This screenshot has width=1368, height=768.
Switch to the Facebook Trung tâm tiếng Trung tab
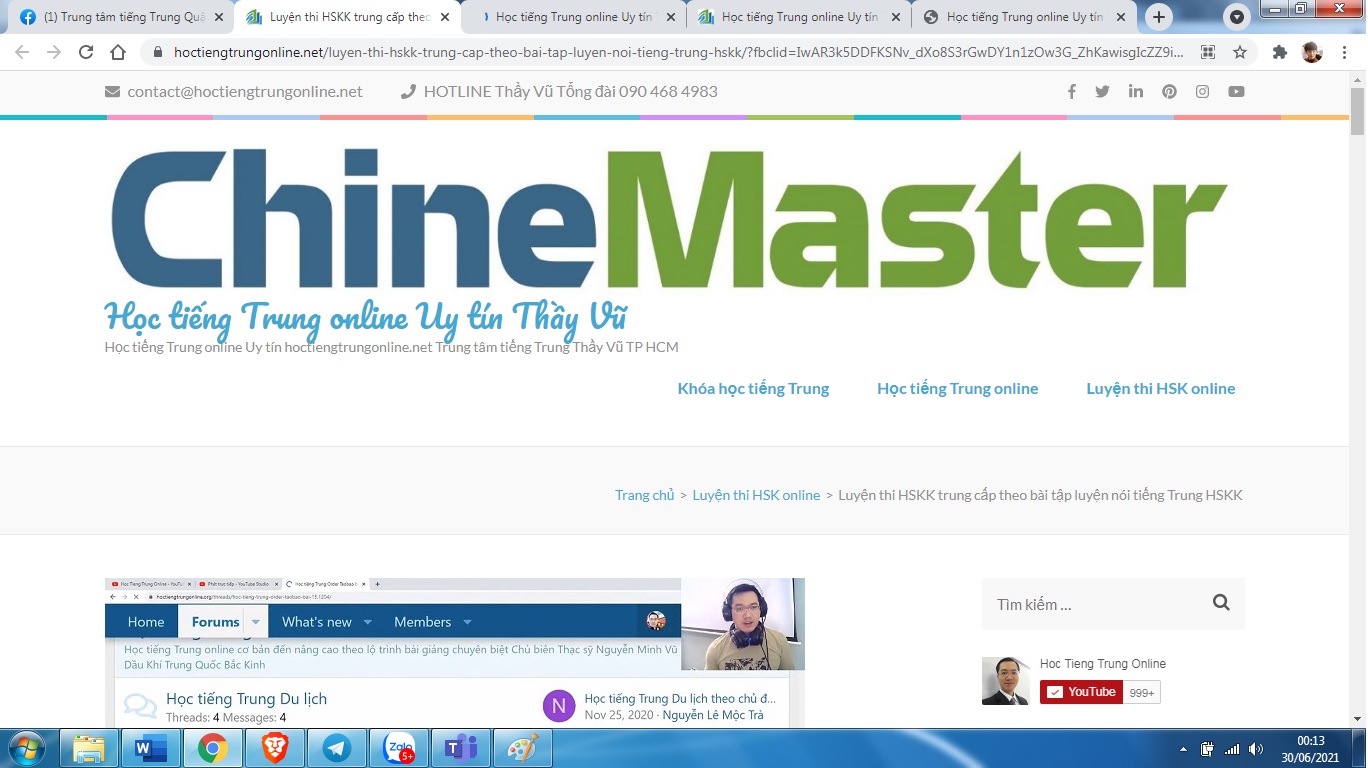(x=118, y=17)
